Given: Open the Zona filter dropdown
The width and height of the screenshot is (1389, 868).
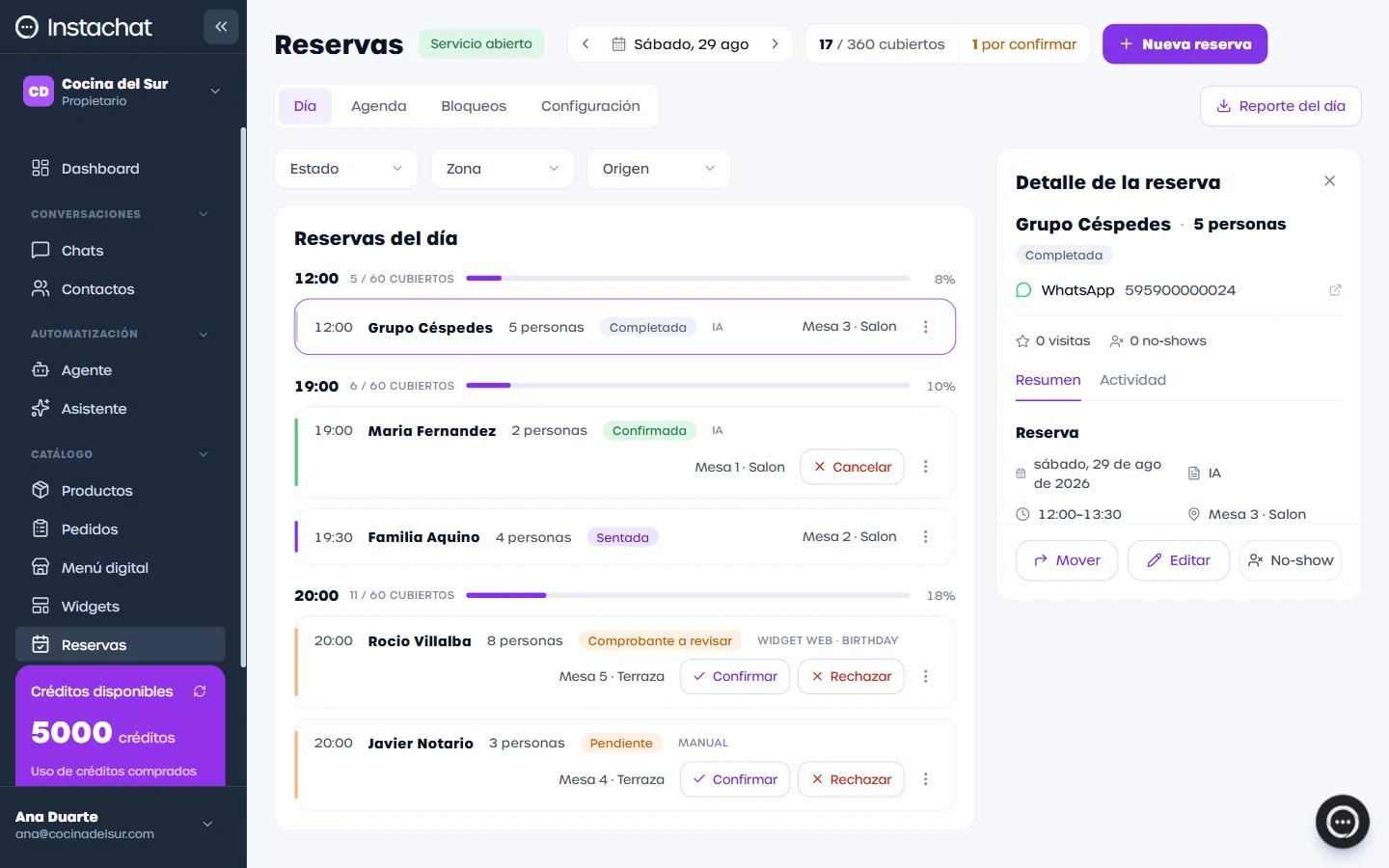Looking at the screenshot, I should [503, 169].
